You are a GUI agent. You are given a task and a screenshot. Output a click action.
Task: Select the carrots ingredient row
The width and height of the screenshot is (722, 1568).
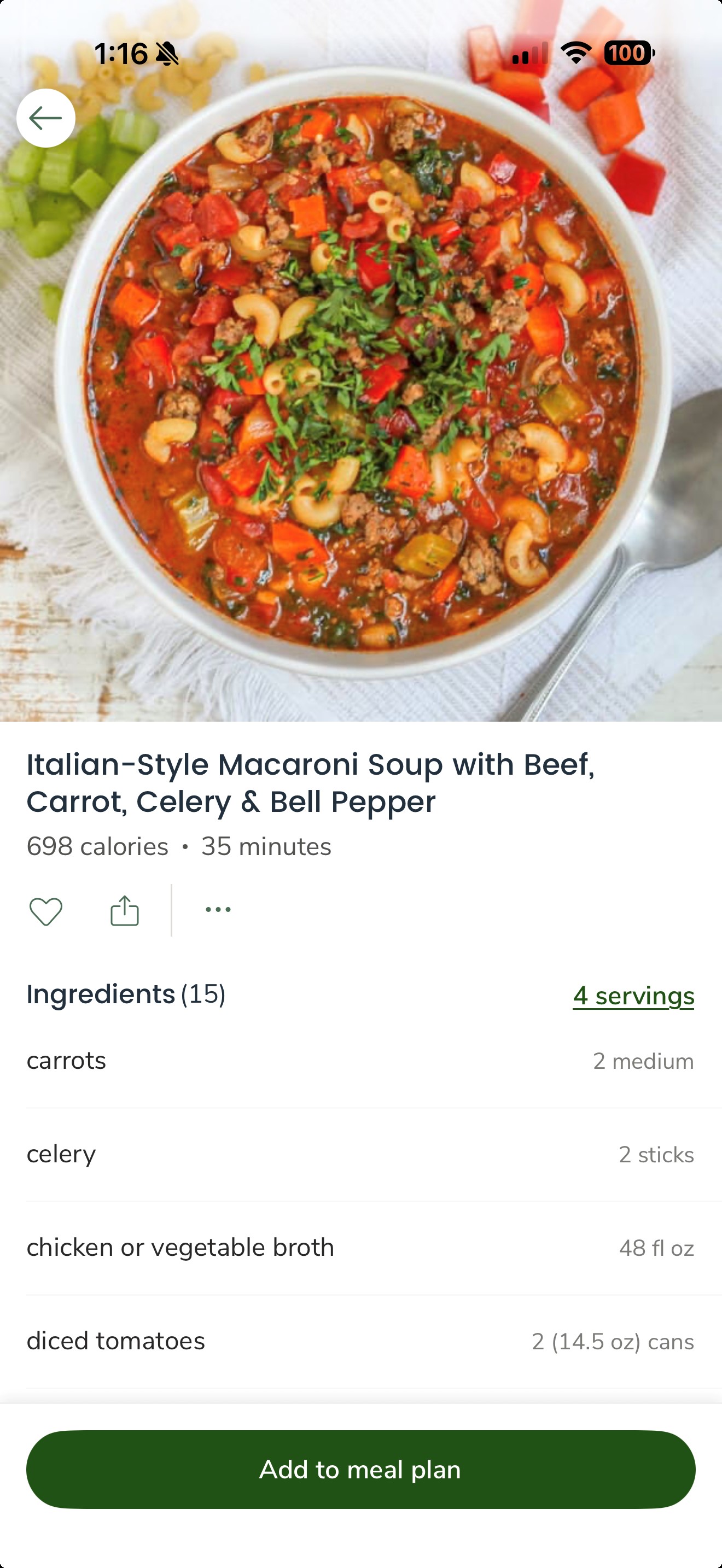coord(360,1061)
